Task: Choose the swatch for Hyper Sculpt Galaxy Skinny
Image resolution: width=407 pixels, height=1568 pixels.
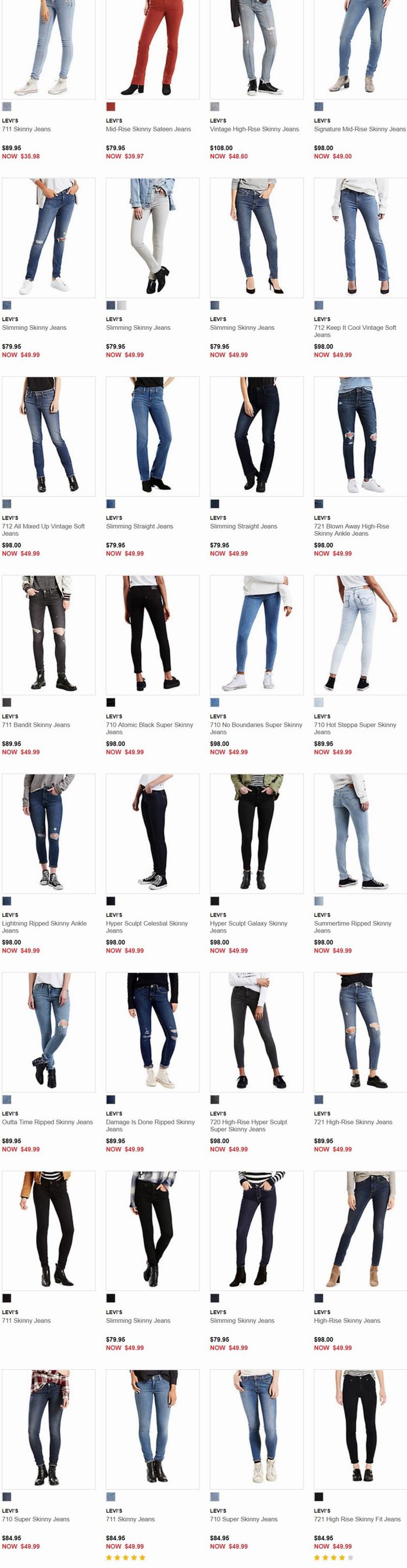Action: pyautogui.click(x=215, y=901)
